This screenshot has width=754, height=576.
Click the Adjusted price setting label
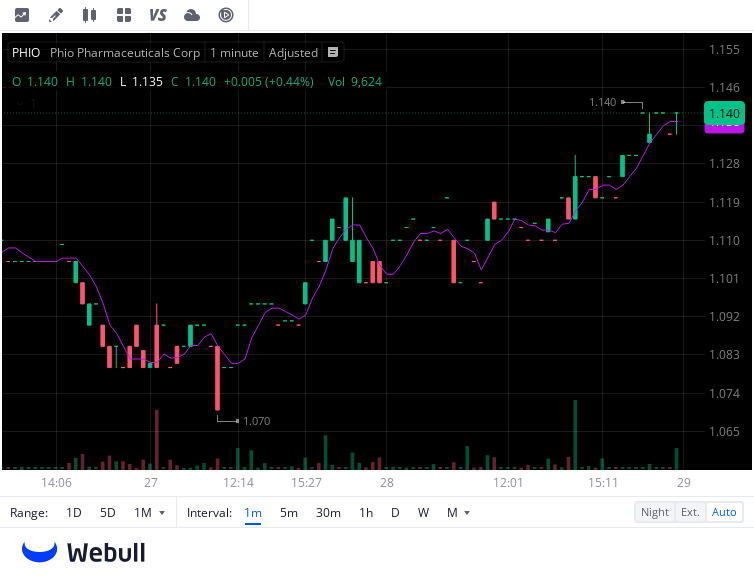[293, 52]
